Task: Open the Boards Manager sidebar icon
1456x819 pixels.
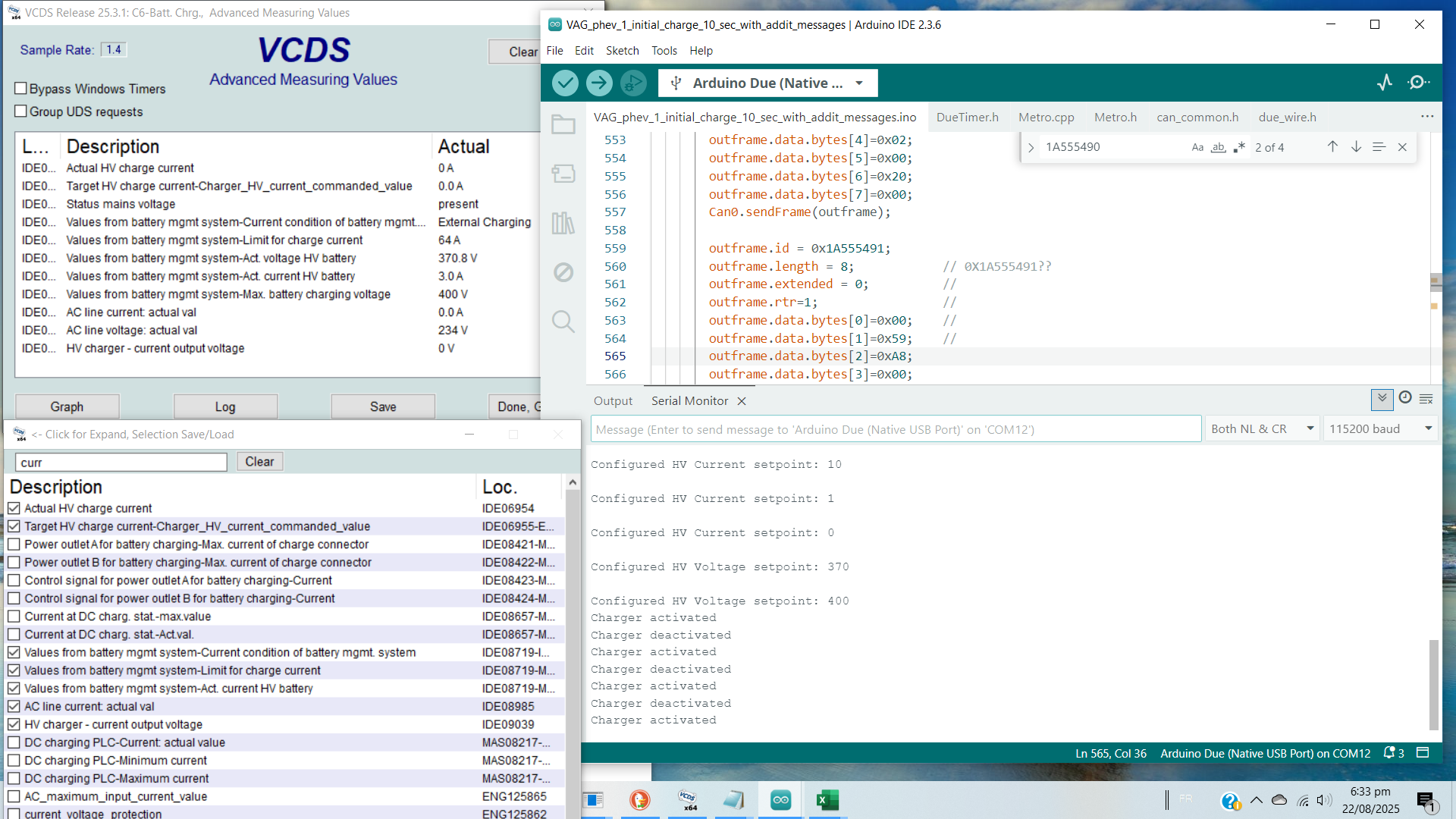Action: (x=563, y=174)
